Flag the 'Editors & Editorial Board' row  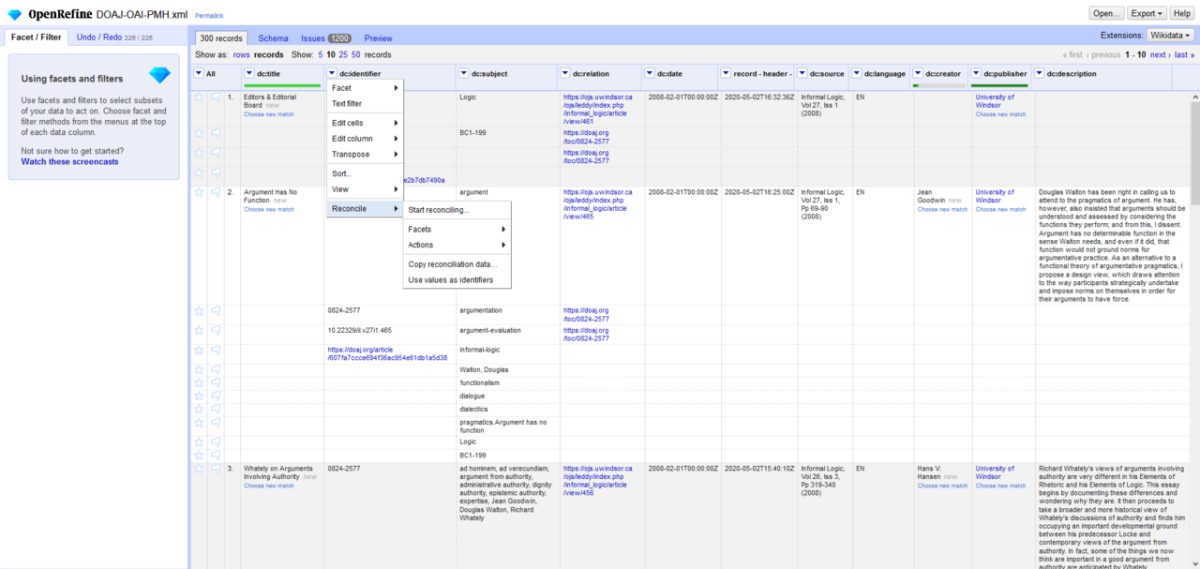click(215, 97)
